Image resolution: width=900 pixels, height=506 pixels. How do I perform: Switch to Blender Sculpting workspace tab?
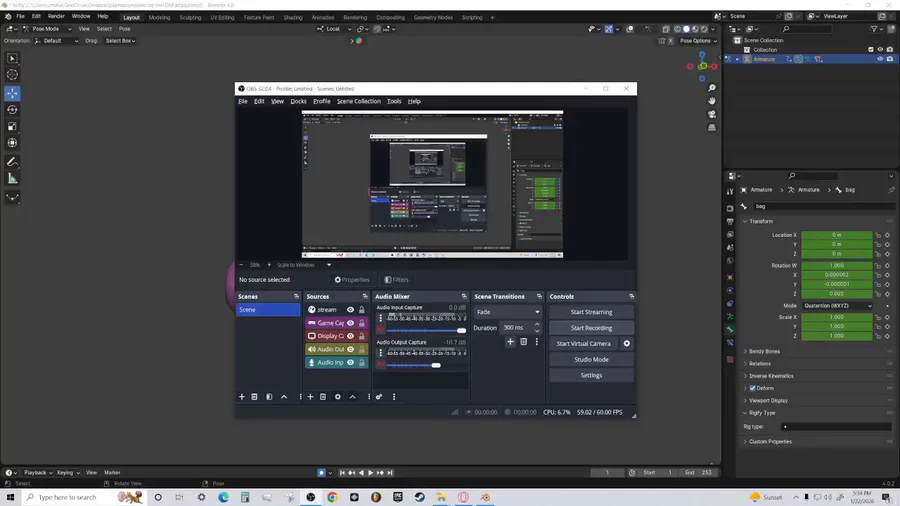pyautogui.click(x=190, y=18)
